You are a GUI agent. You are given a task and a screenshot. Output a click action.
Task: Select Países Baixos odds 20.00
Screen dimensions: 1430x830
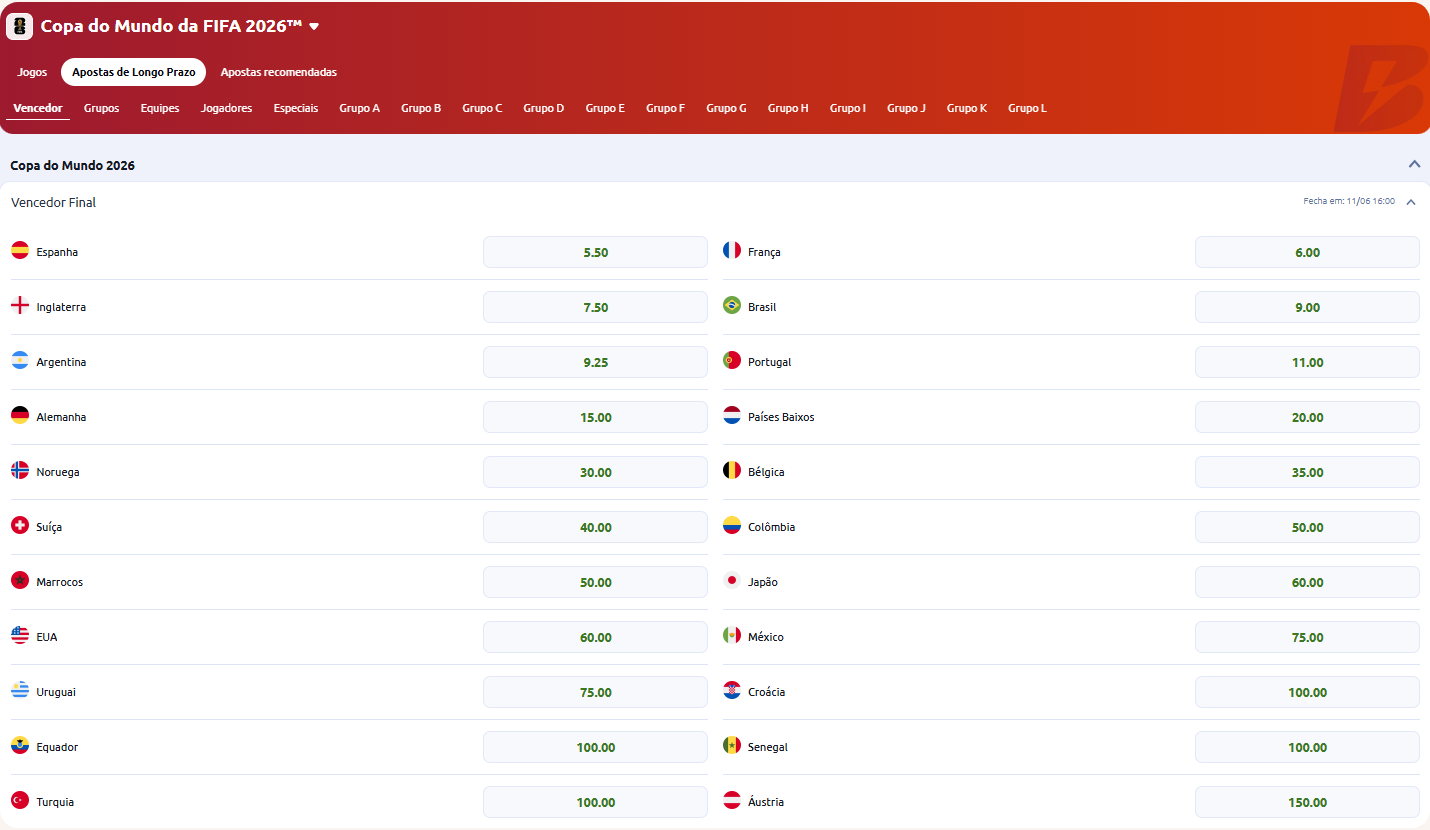(x=1307, y=417)
